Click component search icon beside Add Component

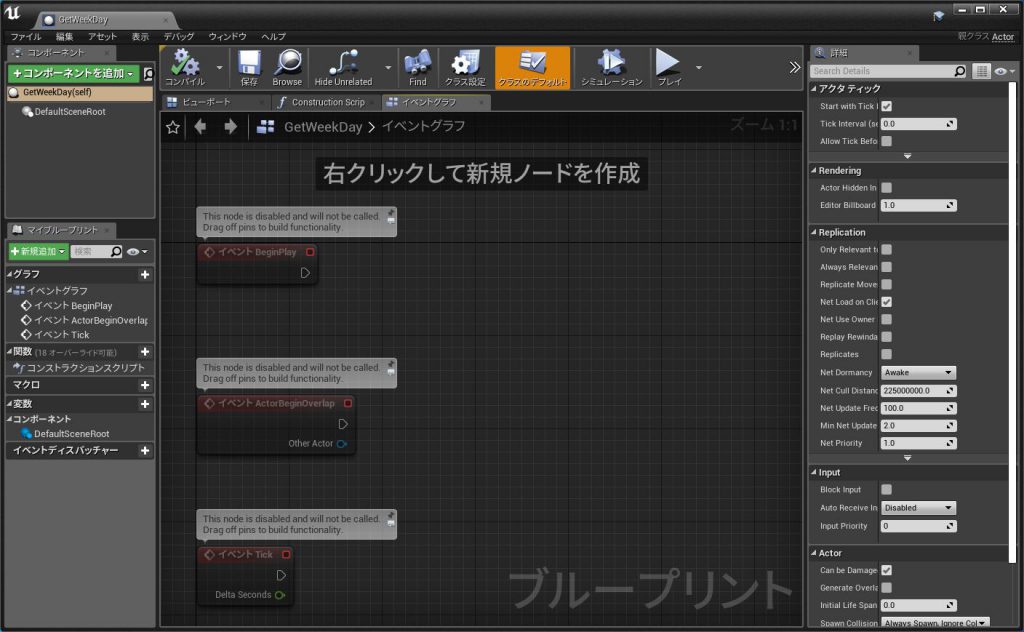[x=148, y=74]
